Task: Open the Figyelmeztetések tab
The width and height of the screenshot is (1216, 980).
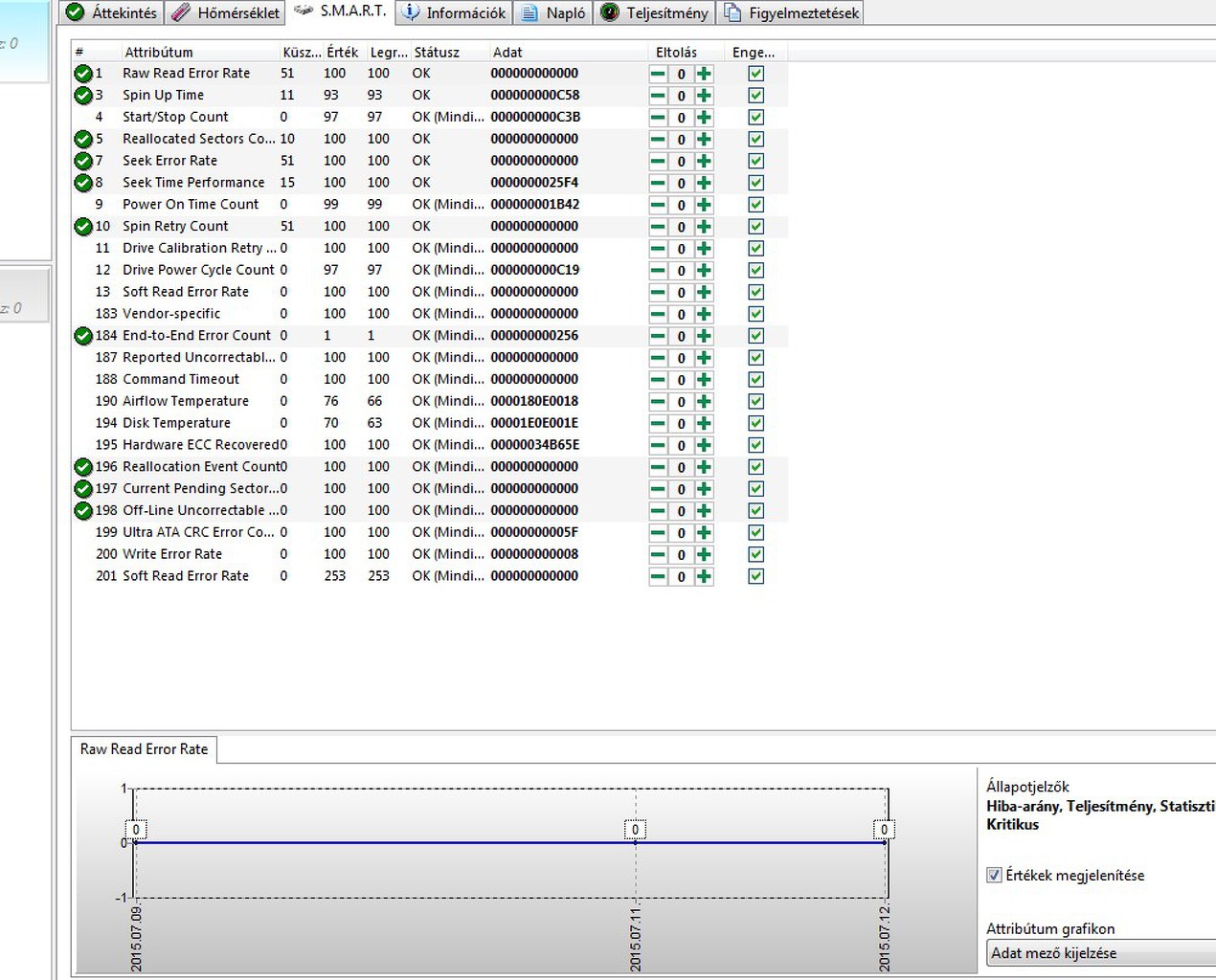Action: pyautogui.click(x=791, y=12)
